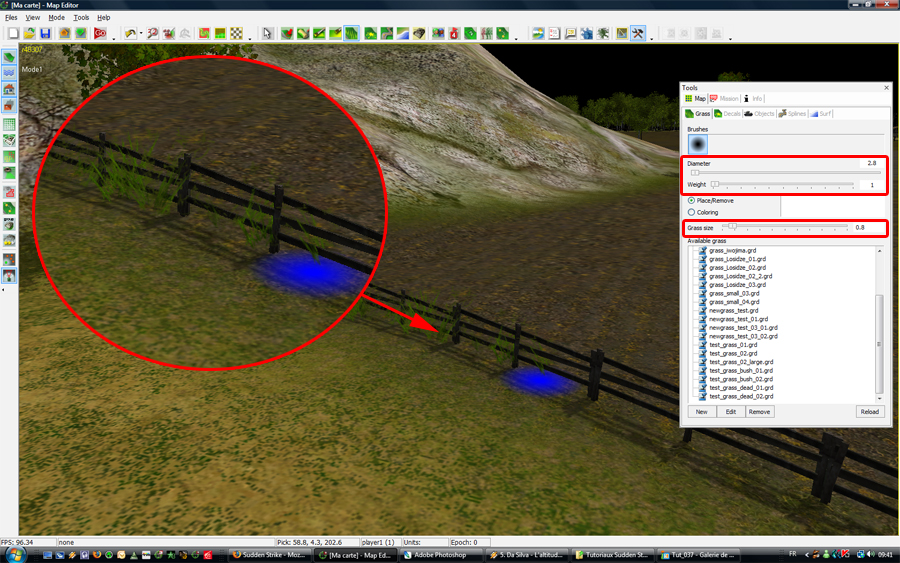Click the Diameter slider handle
The image size is (900, 563).
[695, 172]
